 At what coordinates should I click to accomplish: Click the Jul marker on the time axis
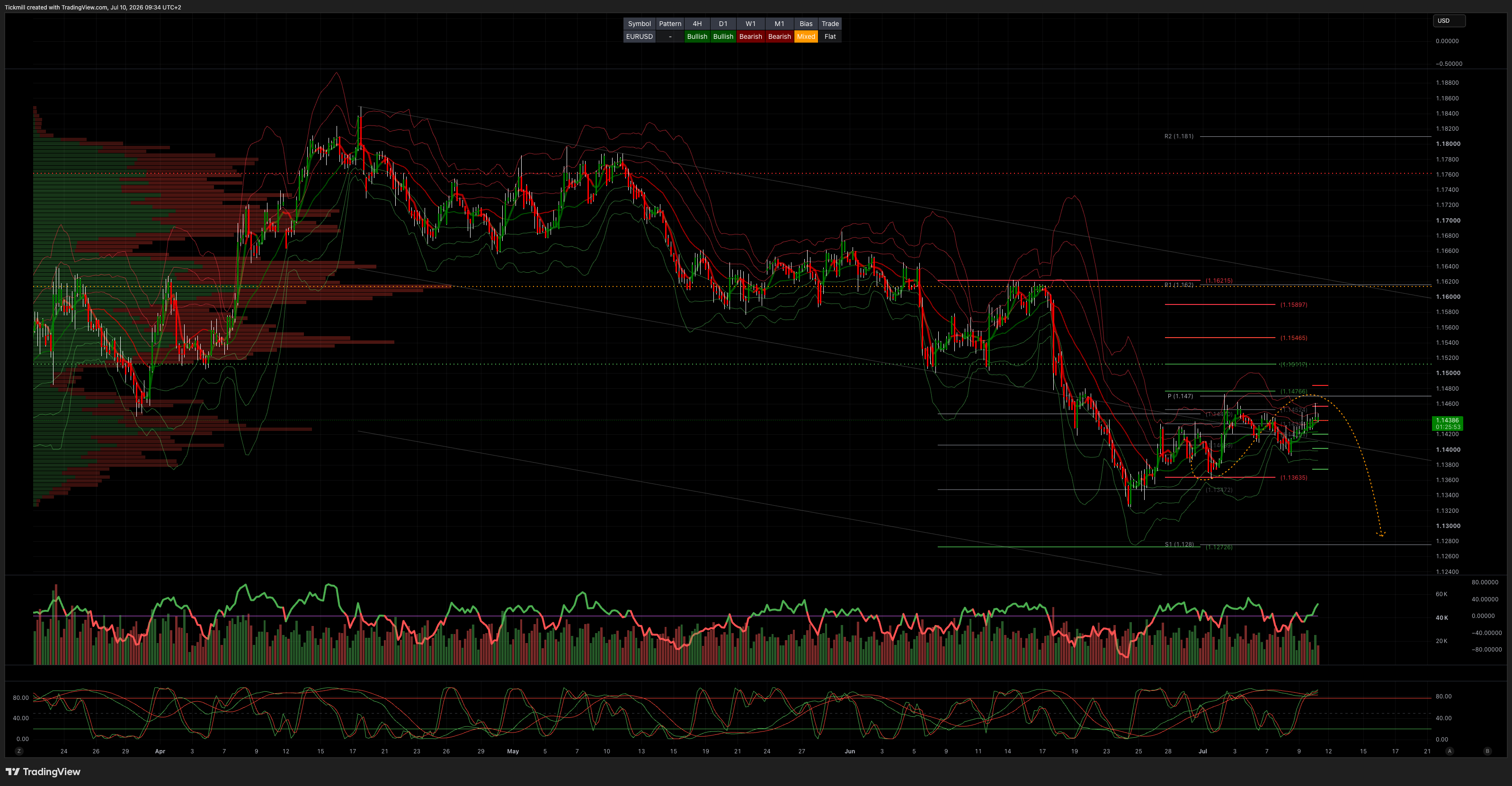[1203, 751]
